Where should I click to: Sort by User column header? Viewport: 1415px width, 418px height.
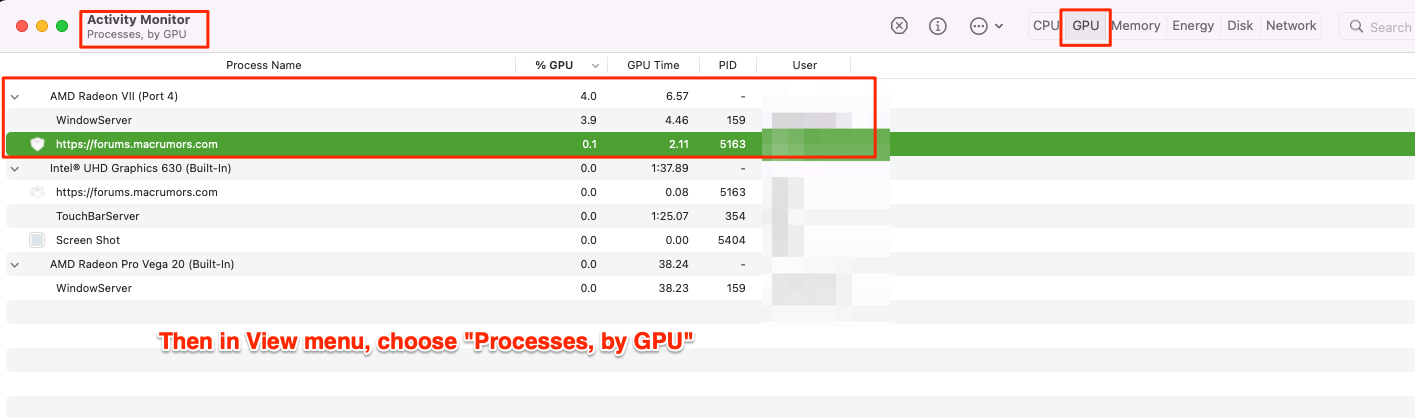[x=805, y=65]
